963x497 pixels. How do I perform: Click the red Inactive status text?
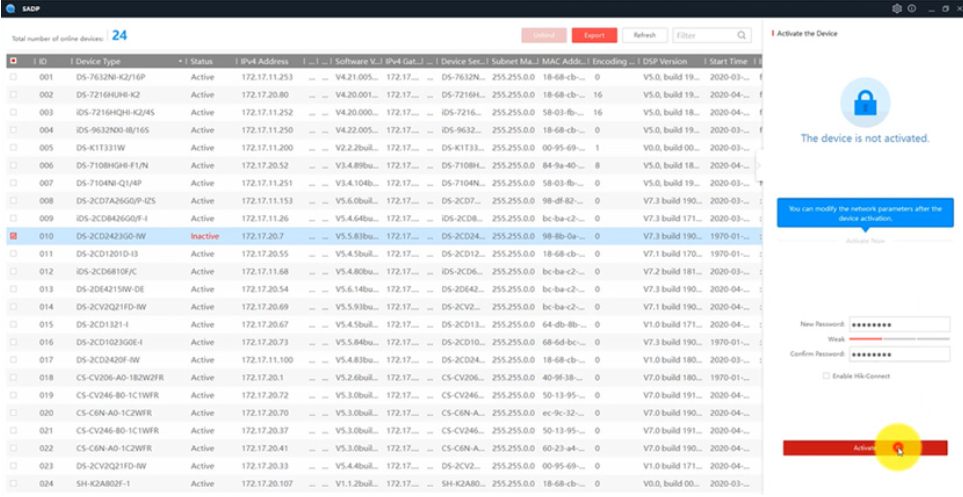tap(205, 236)
